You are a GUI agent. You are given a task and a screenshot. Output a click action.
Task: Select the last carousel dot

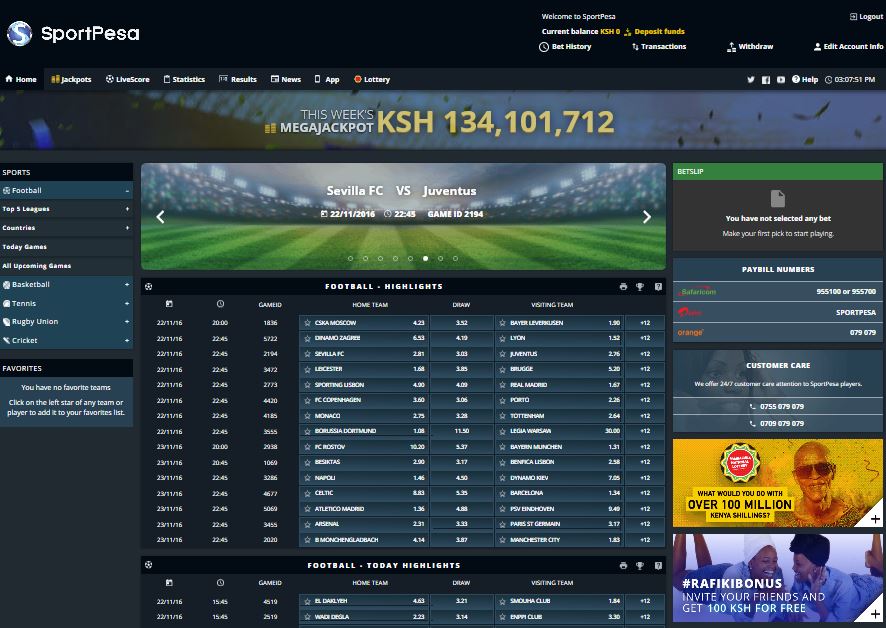[x=455, y=258]
